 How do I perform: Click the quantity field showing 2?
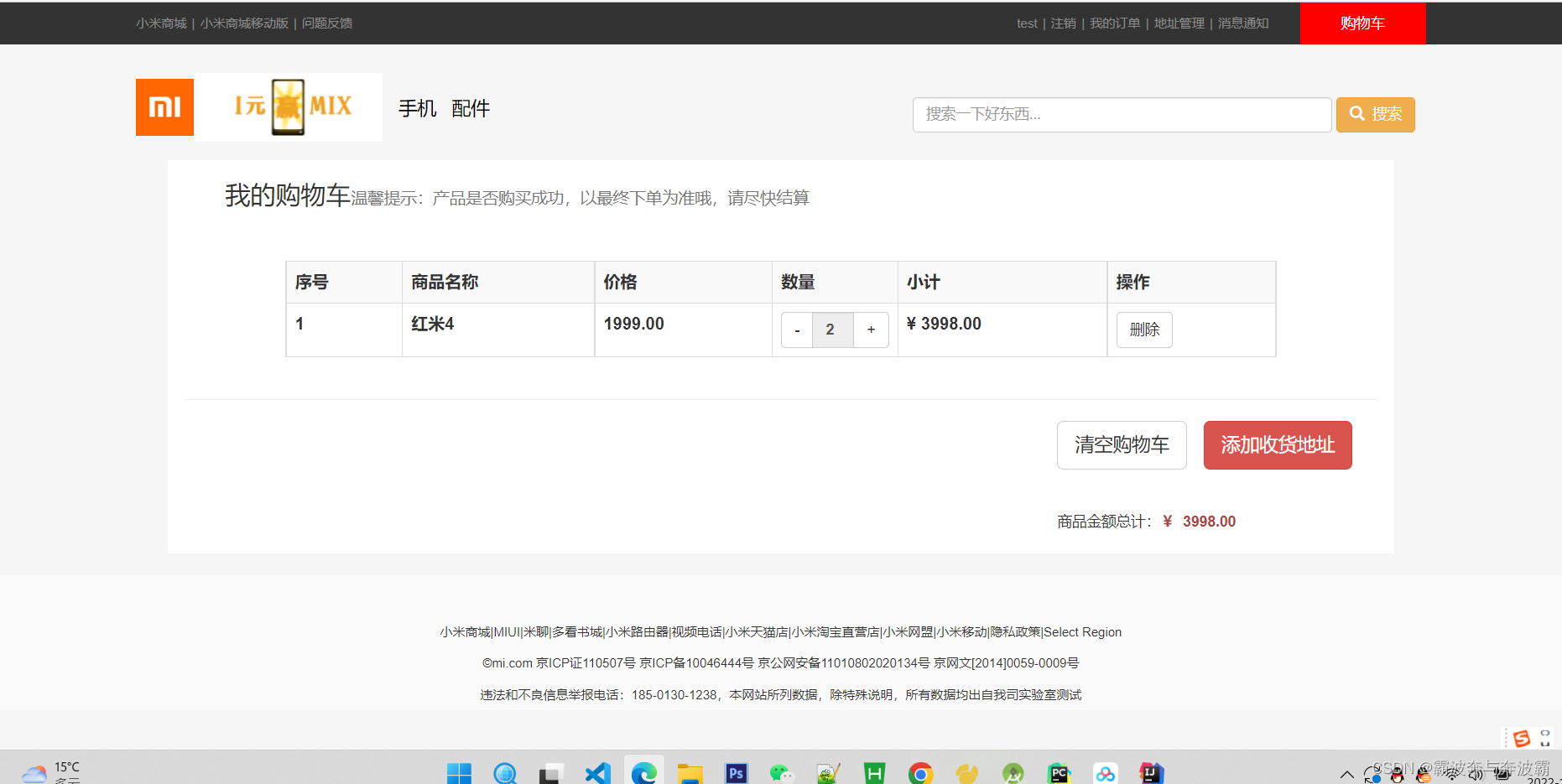tap(833, 330)
